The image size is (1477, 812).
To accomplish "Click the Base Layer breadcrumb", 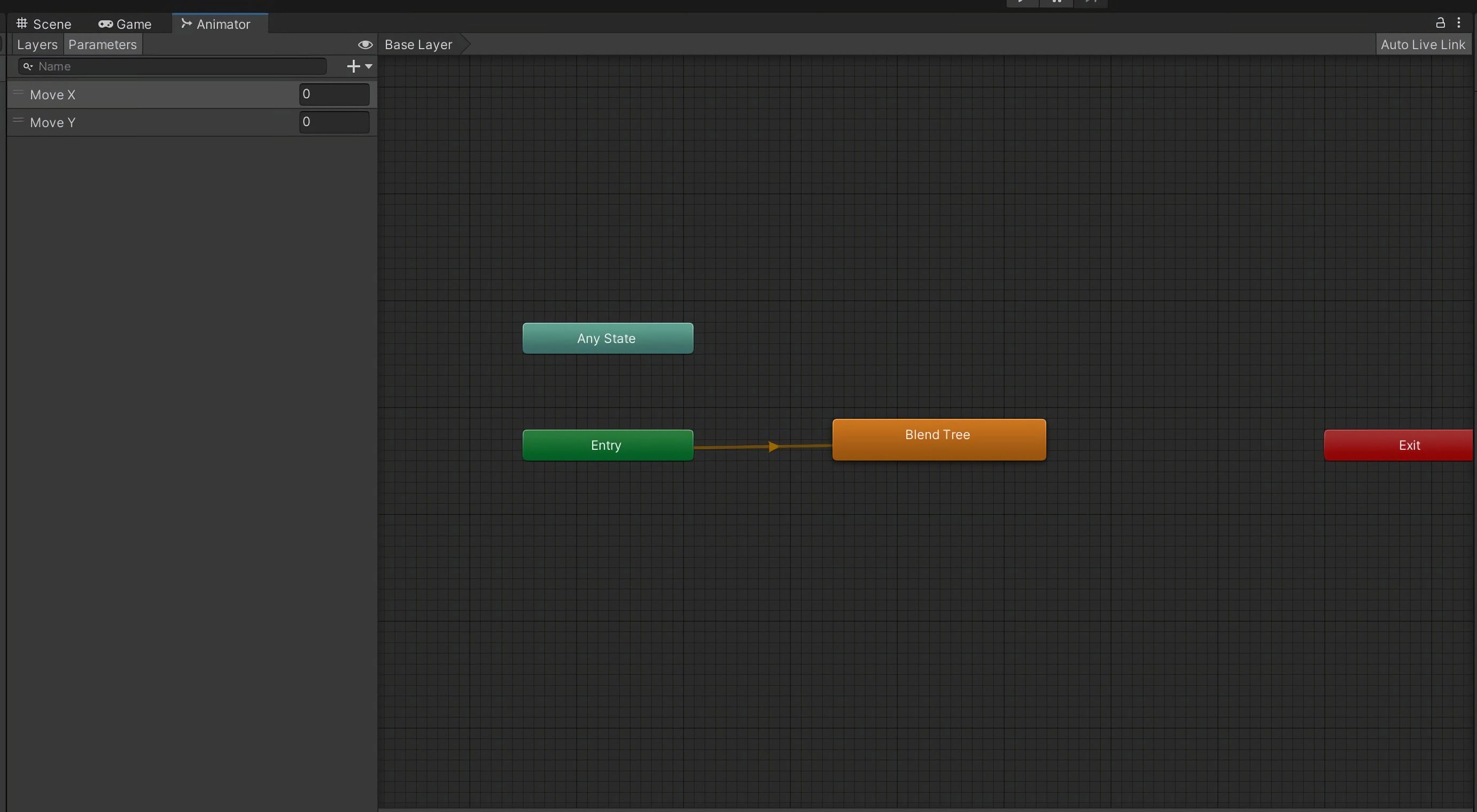I will pos(418,45).
